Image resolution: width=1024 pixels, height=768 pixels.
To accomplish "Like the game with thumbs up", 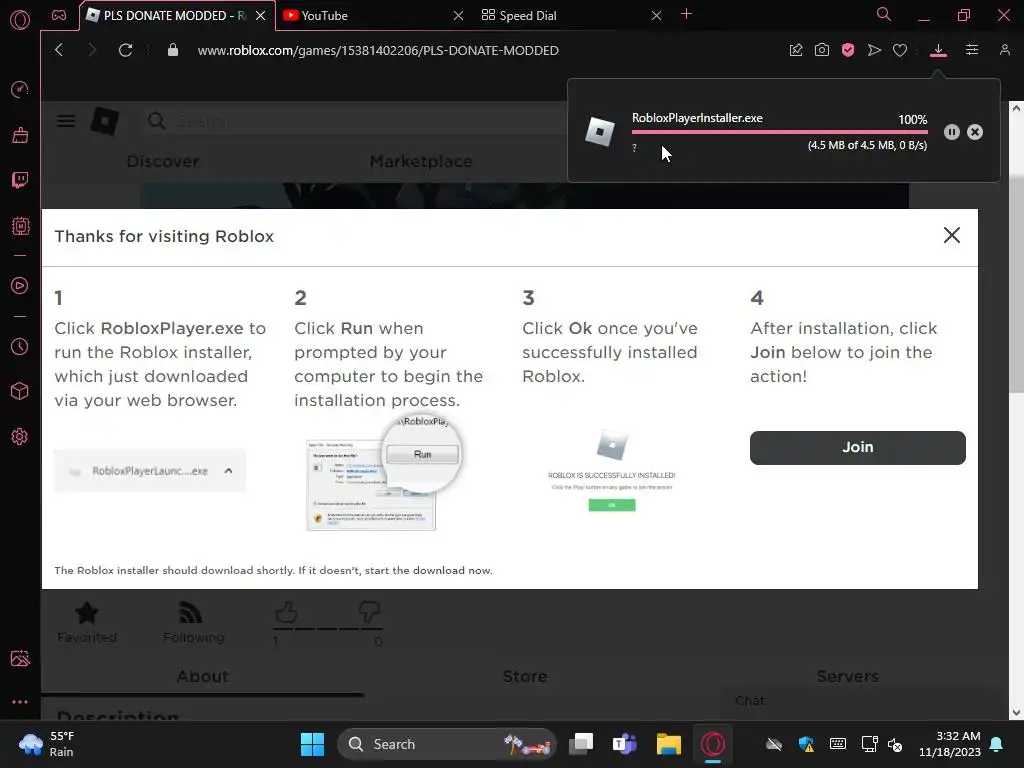I will 286,613.
